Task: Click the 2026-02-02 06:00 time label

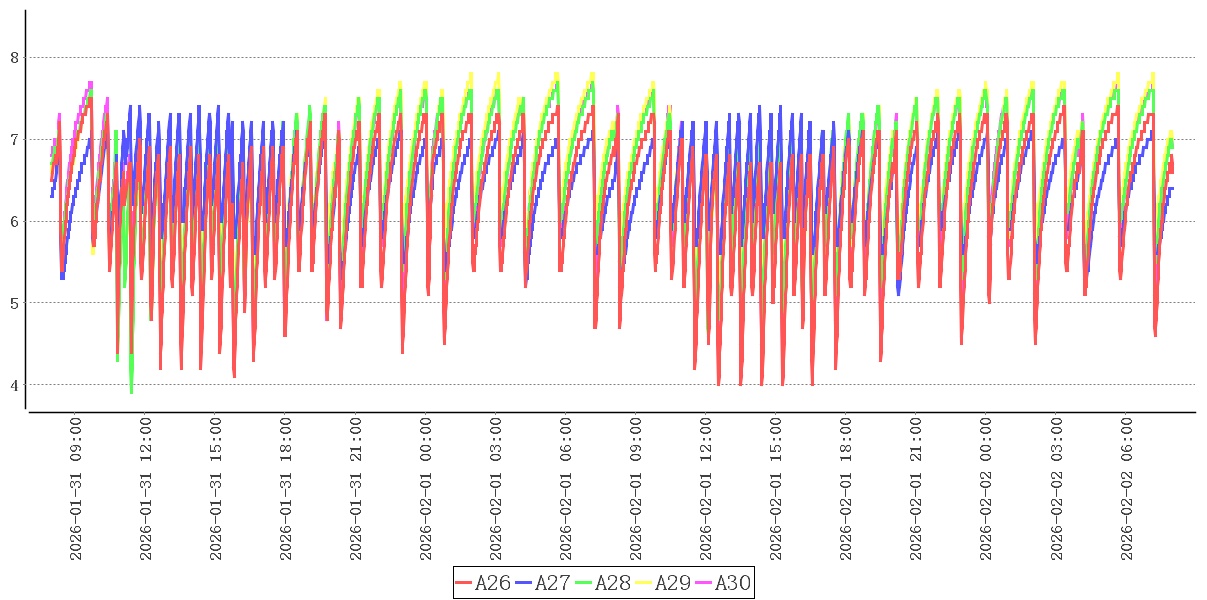Action: pyautogui.click(x=1126, y=489)
